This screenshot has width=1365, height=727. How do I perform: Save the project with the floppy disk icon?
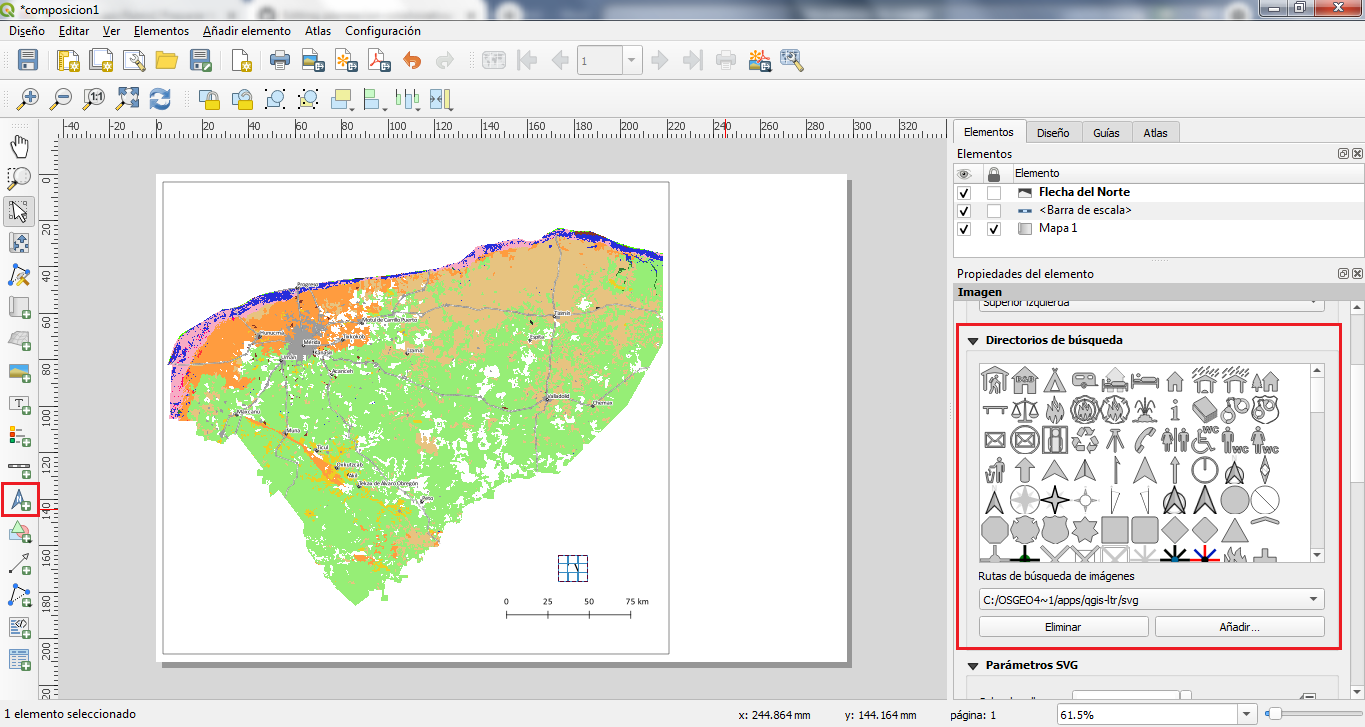28,60
